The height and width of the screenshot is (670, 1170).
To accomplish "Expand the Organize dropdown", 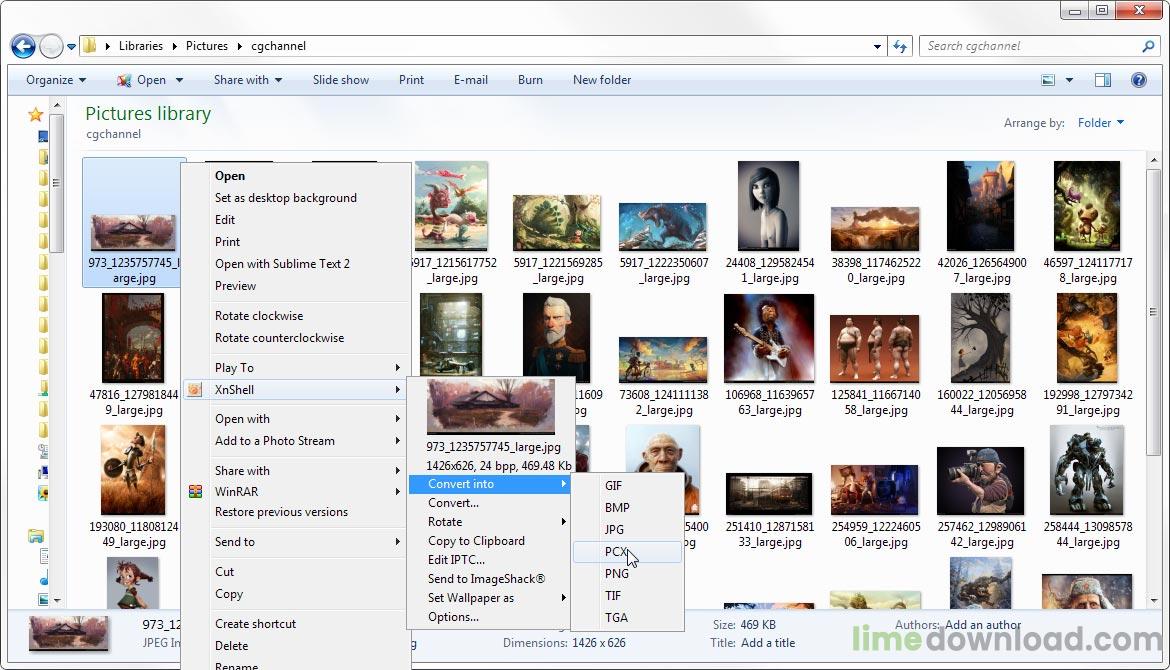I will pyautogui.click(x=50, y=80).
